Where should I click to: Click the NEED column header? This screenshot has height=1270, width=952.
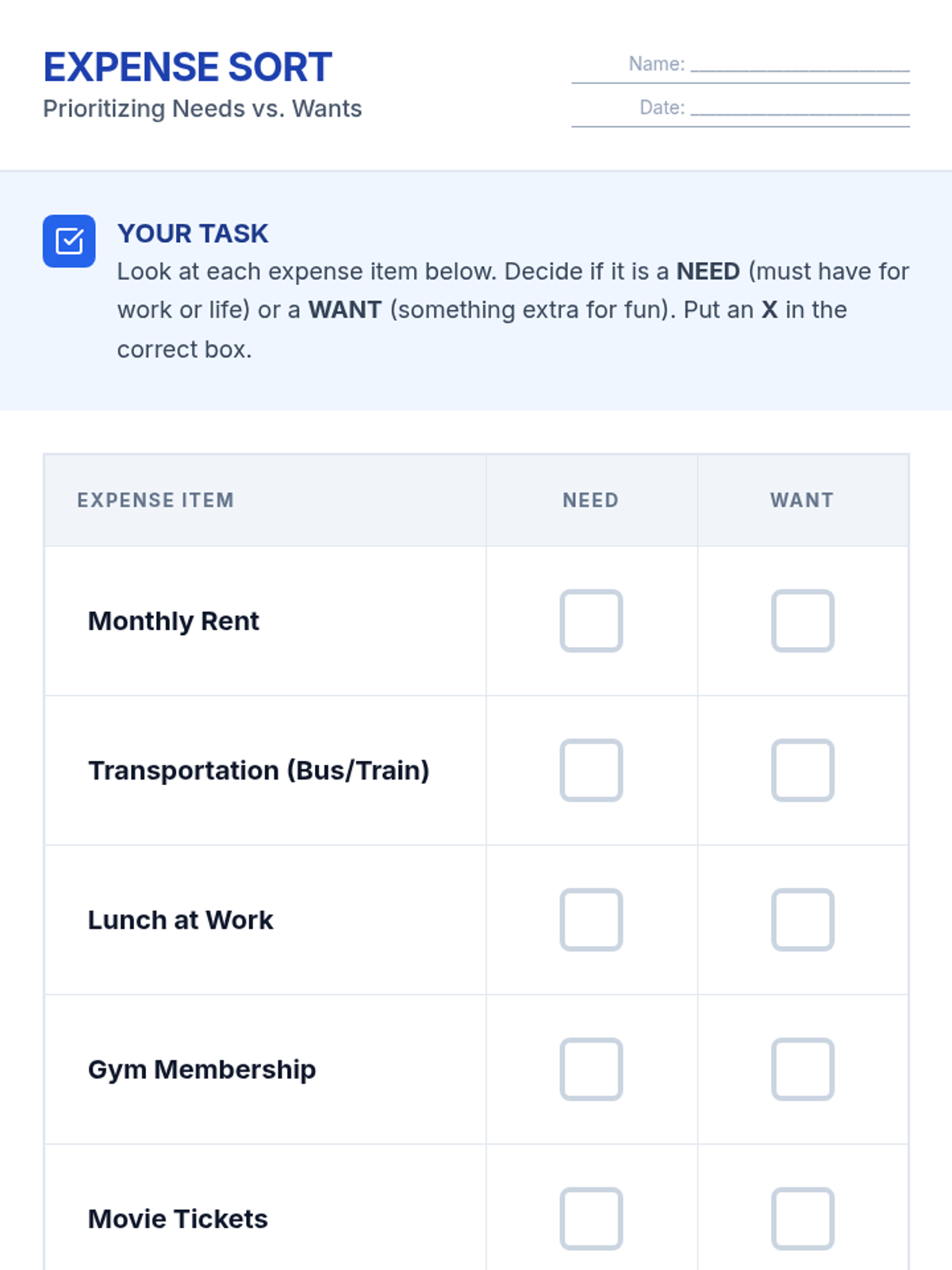point(590,500)
